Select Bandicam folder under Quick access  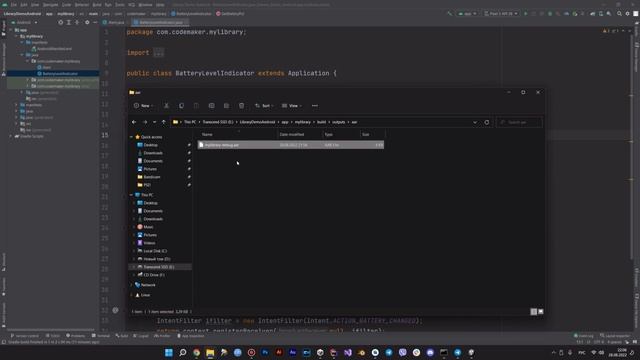tap(152, 177)
